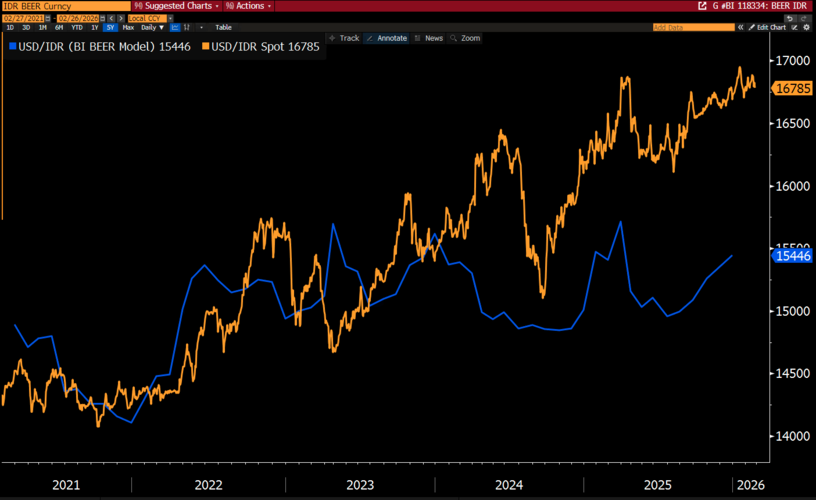
Task: Click the bar chart type icon
Action: pyautogui.click(x=187, y=27)
